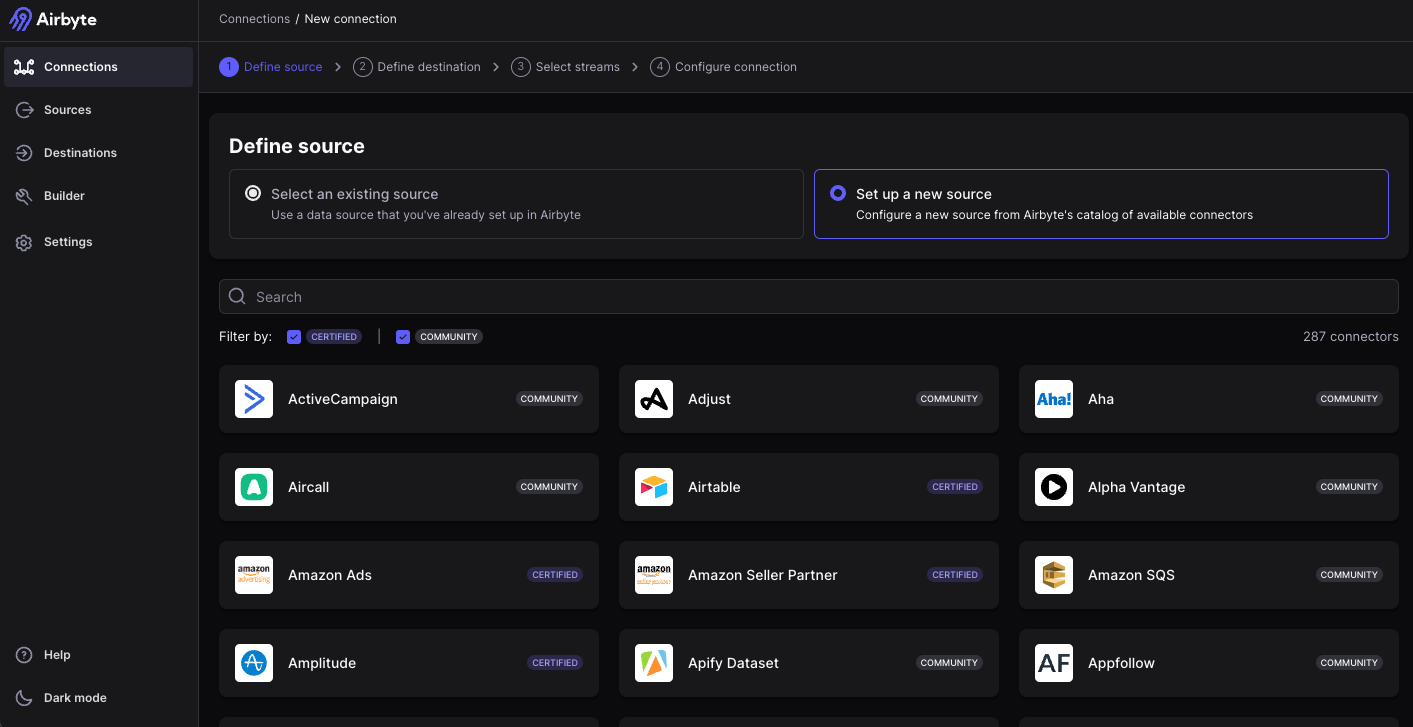
Task: Uncheck the Certified filter checkbox
Action: 294,337
